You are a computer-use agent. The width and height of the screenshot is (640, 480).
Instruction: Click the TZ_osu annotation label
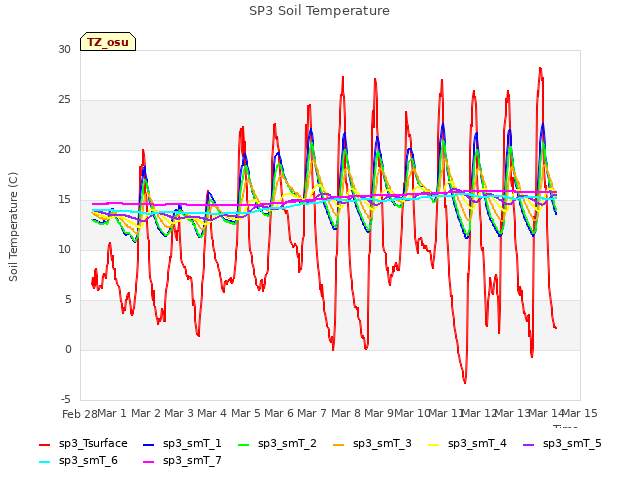point(108,42)
